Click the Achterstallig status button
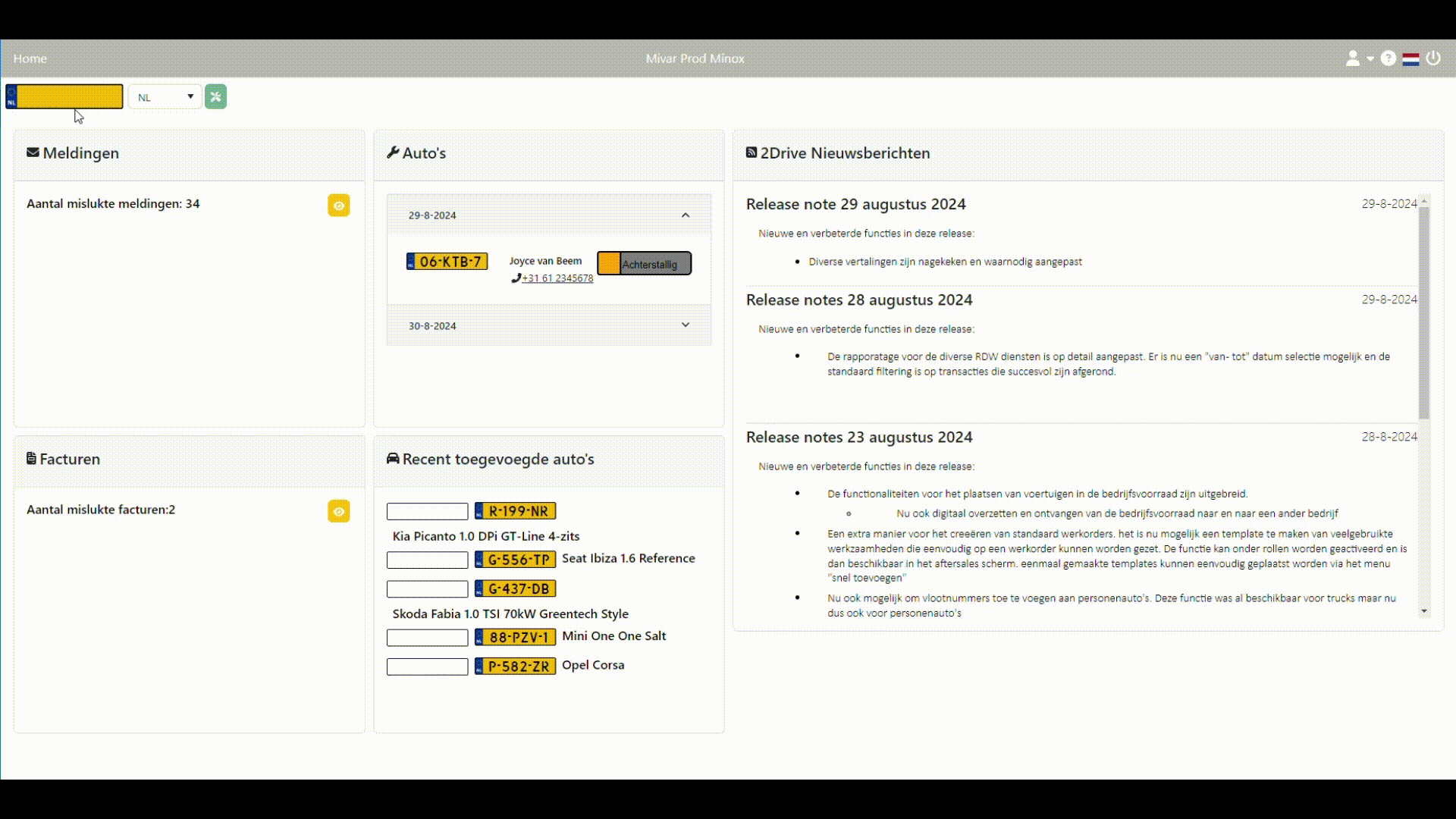 tap(645, 264)
